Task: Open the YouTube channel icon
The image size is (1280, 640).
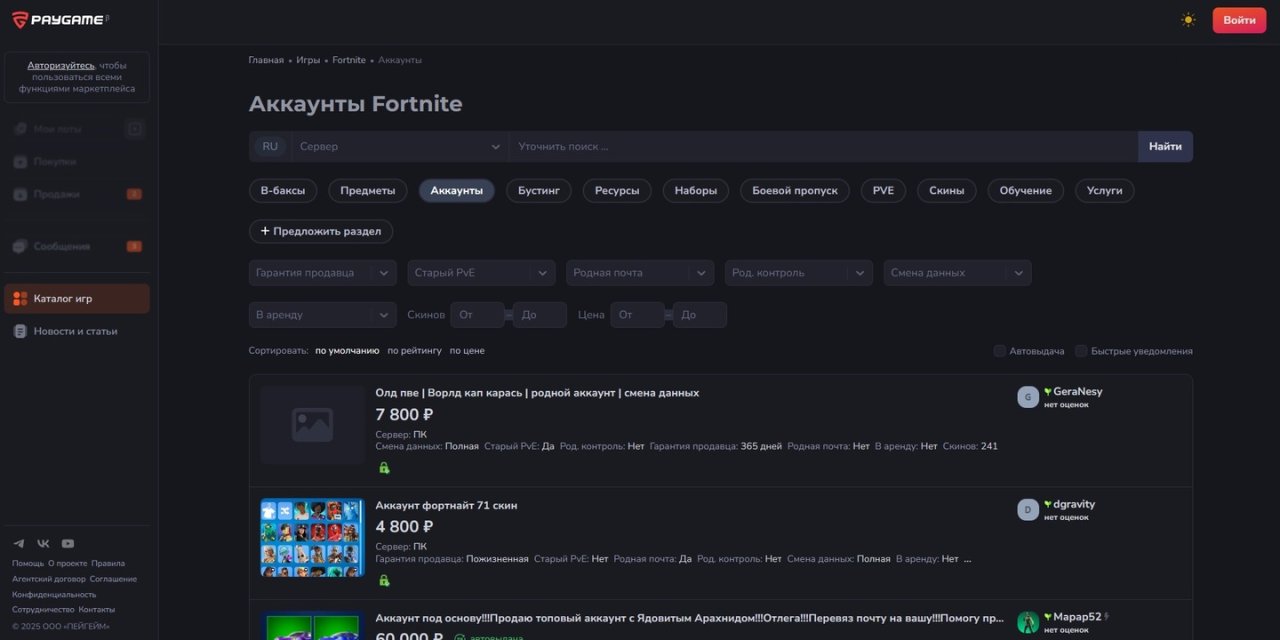Action: tap(67, 543)
